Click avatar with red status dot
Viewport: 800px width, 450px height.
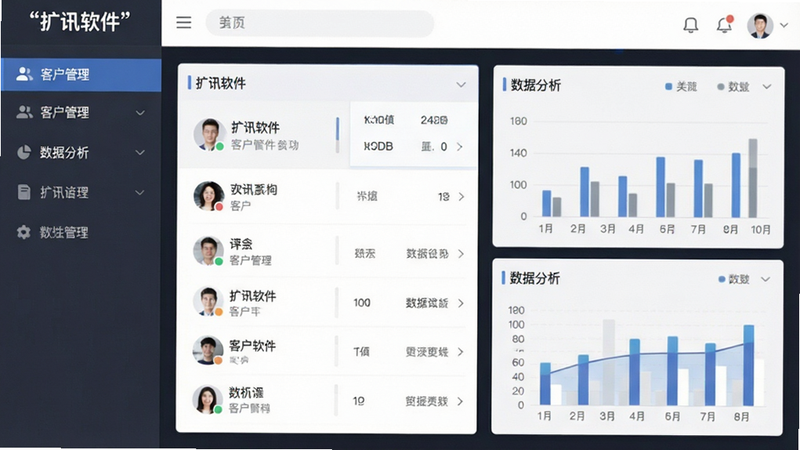(x=209, y=196)
